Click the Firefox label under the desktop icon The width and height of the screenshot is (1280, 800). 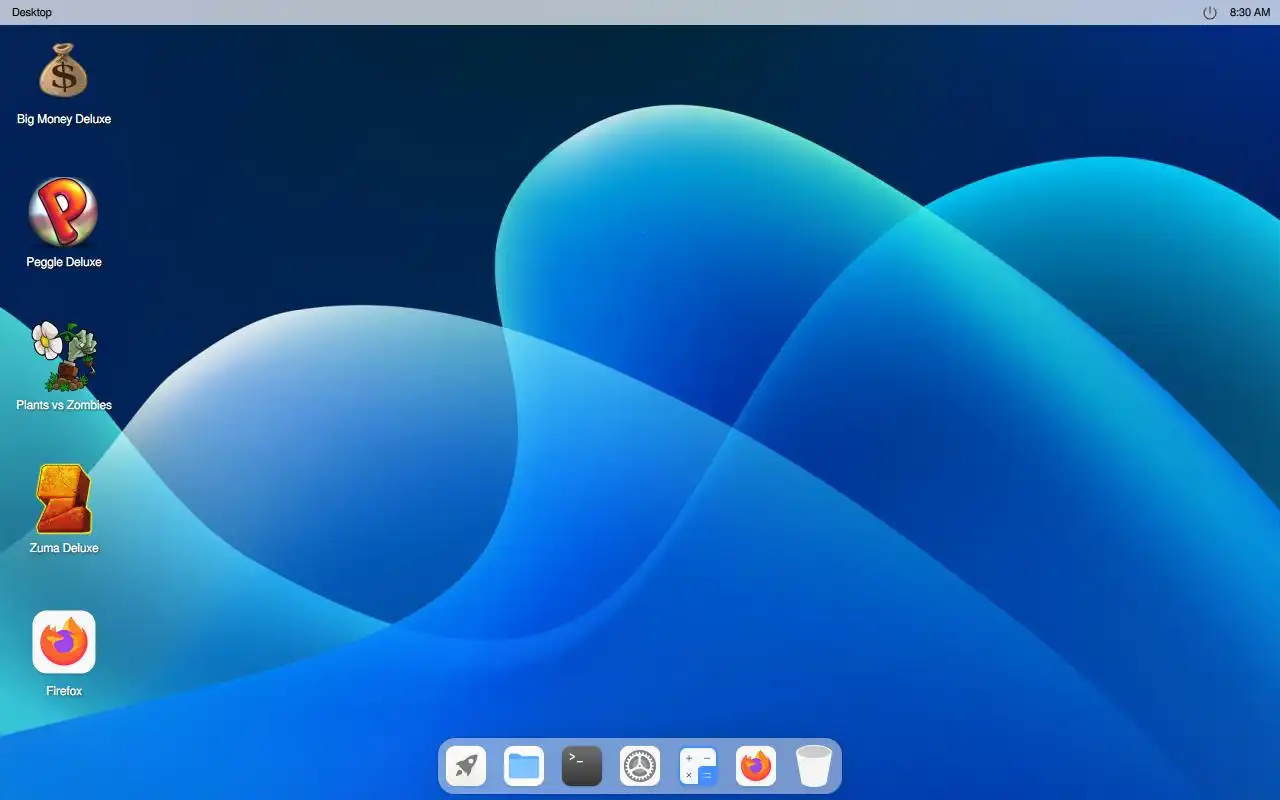click(64, 691)
